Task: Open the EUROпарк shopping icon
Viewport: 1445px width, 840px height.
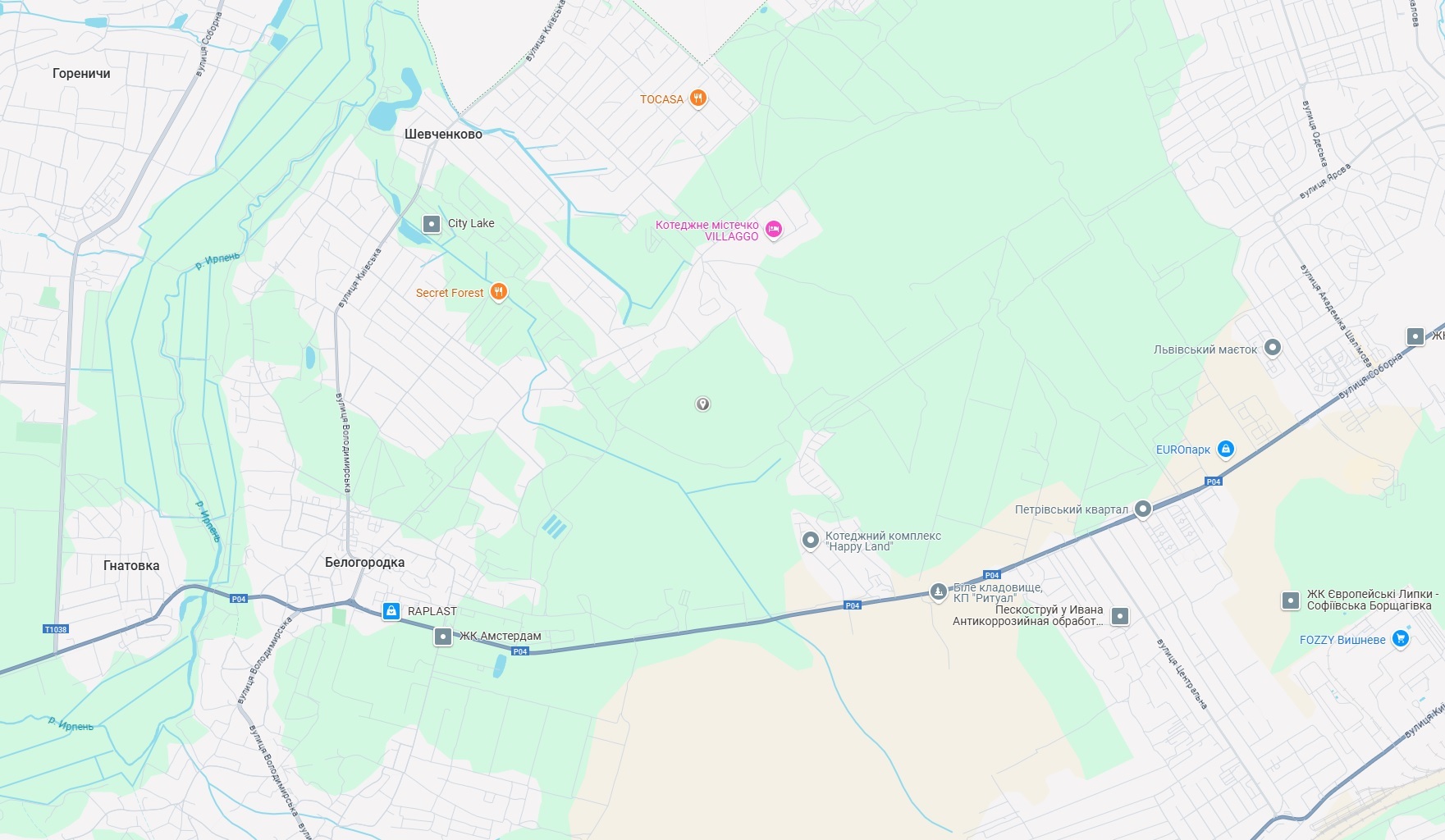Action: coord(1225,449)
